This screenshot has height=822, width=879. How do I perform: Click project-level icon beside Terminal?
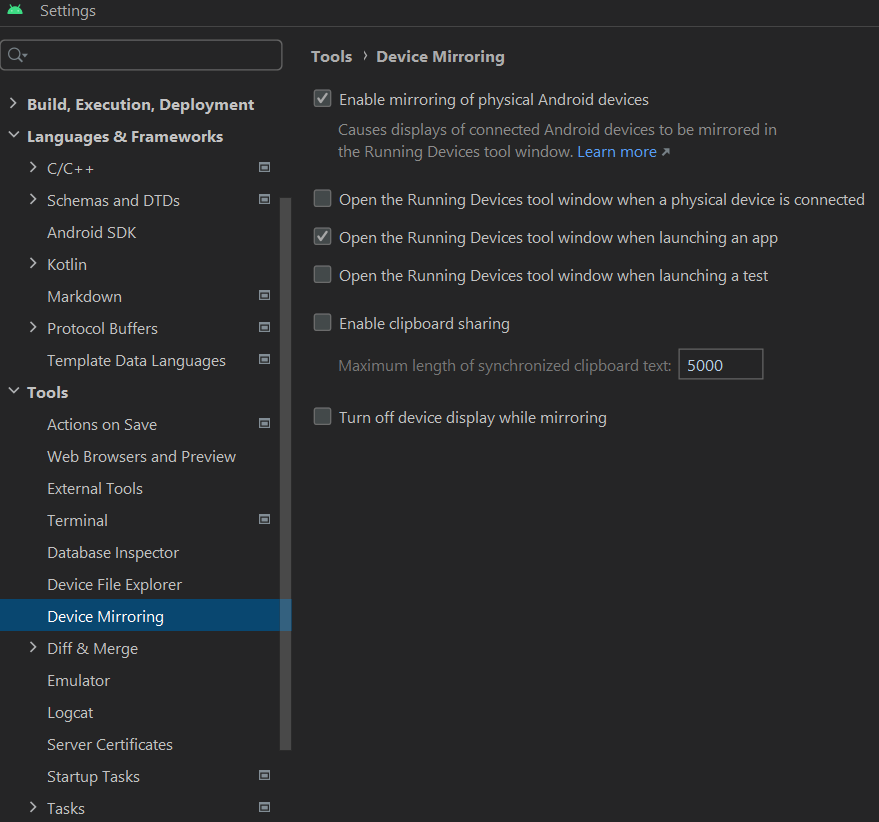pyautogui.click(x=264, y=520)
